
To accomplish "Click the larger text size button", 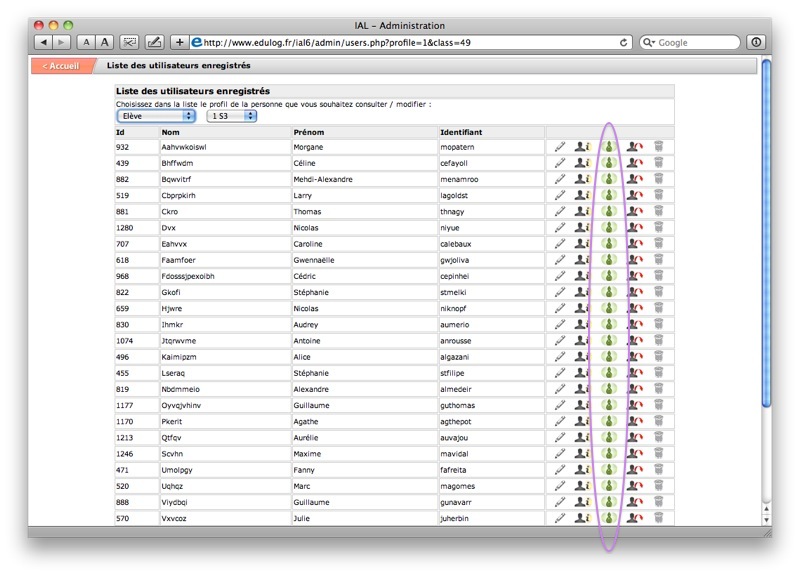I will [x=104, y=42].
